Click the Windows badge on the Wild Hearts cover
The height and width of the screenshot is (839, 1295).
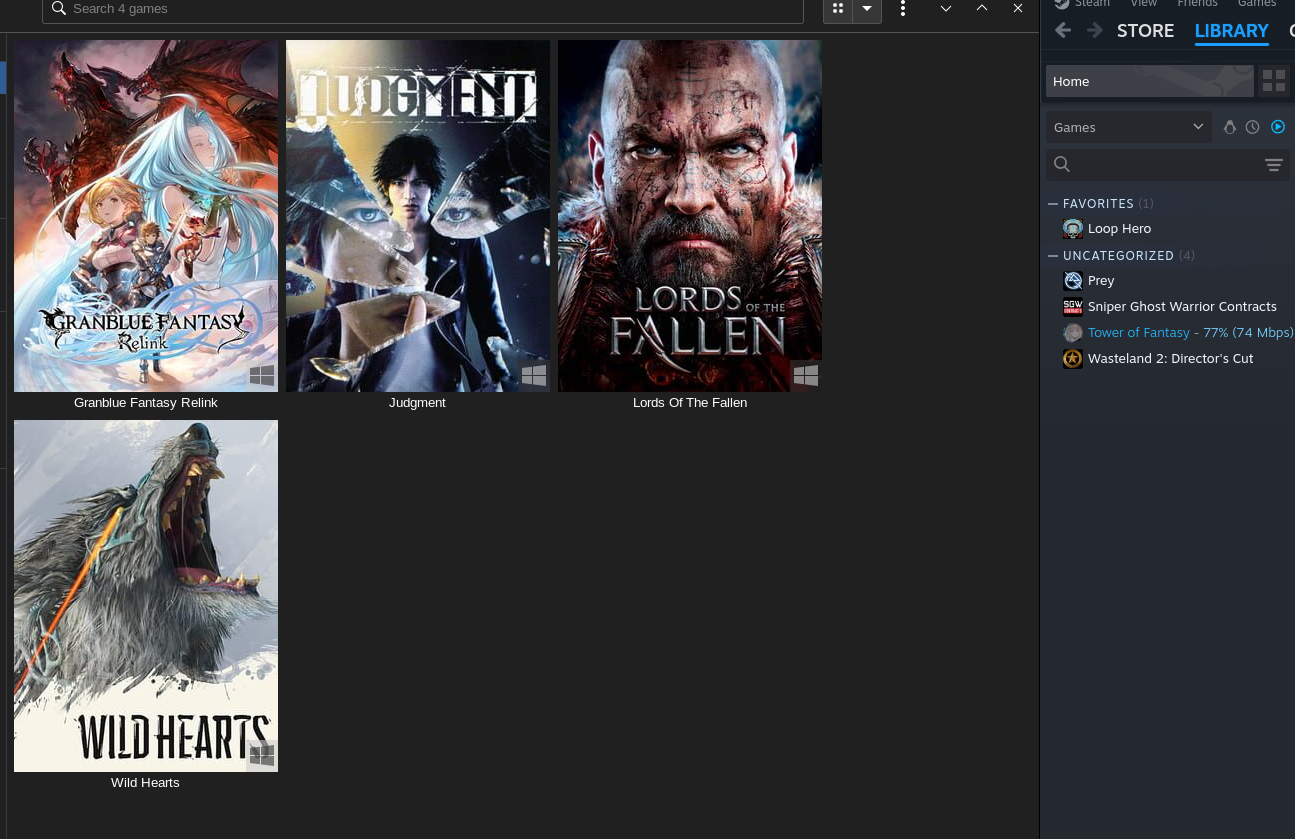coord(262,756)
